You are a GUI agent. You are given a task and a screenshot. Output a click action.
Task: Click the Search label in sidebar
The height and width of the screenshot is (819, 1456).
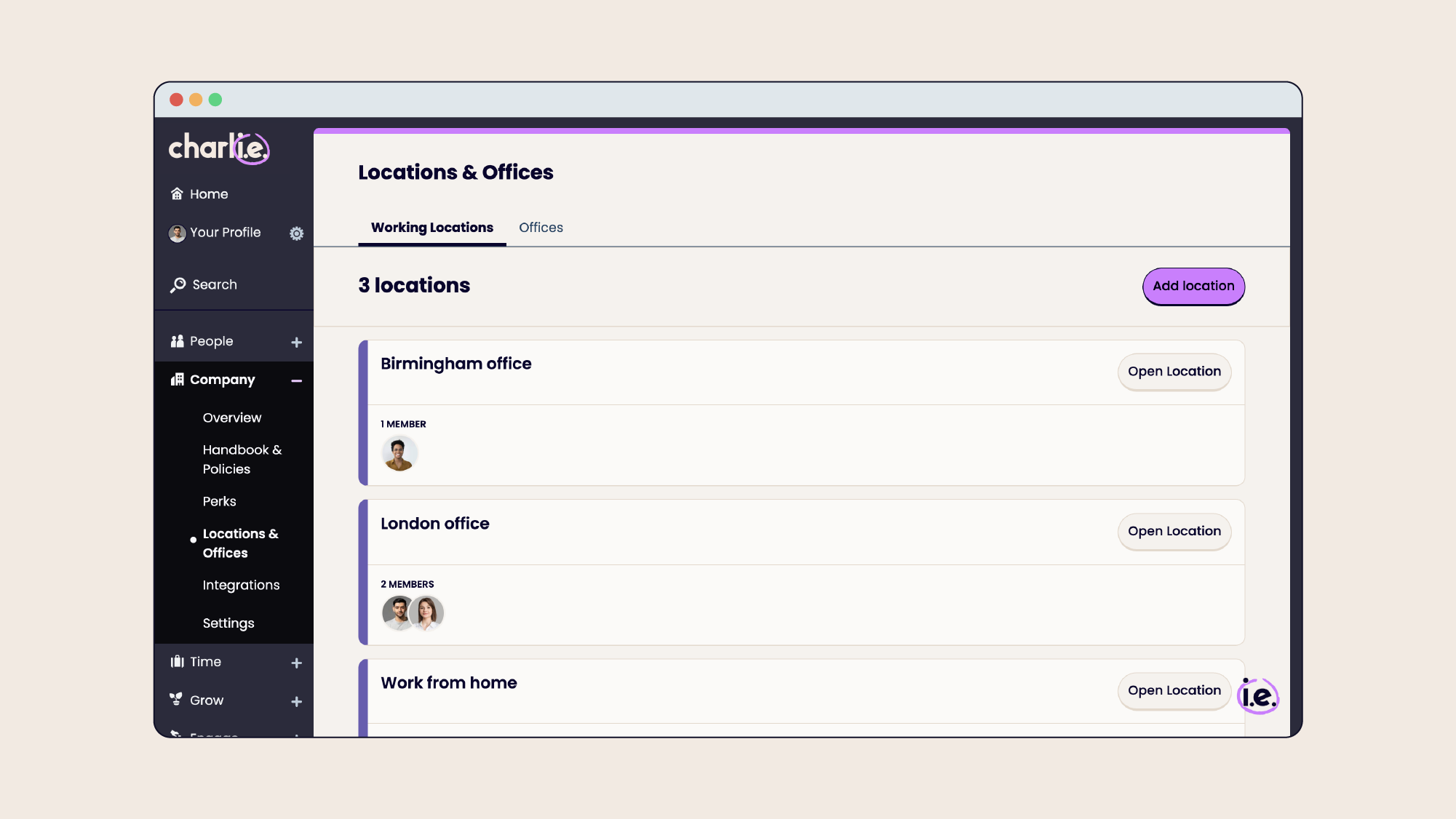tap(215, 284)
